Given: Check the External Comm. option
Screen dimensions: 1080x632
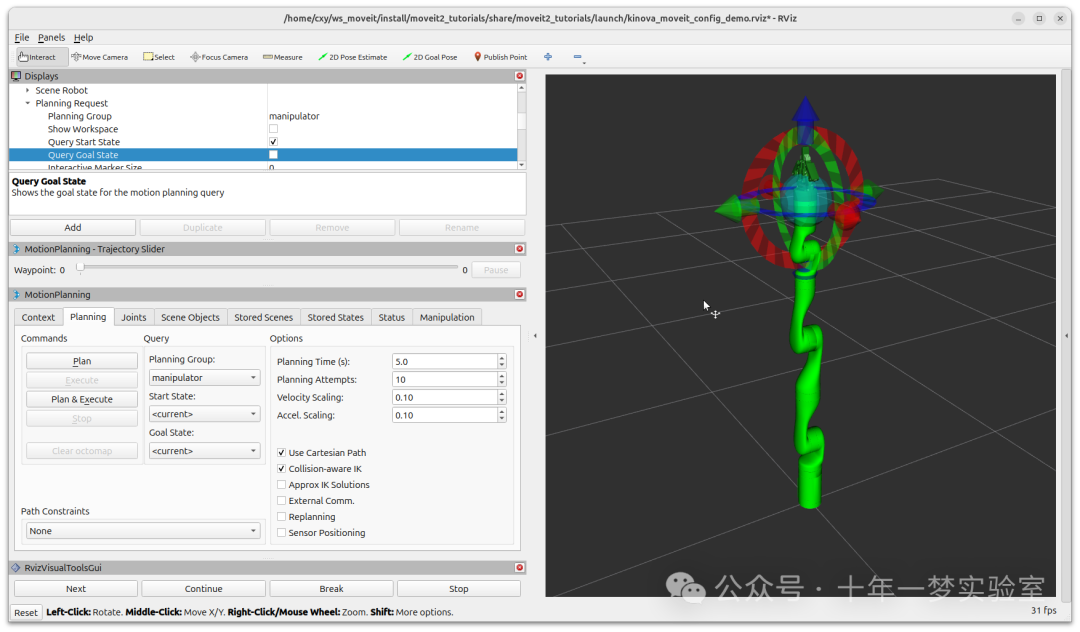Looking at the screenshot, I should tap(281, 501).
